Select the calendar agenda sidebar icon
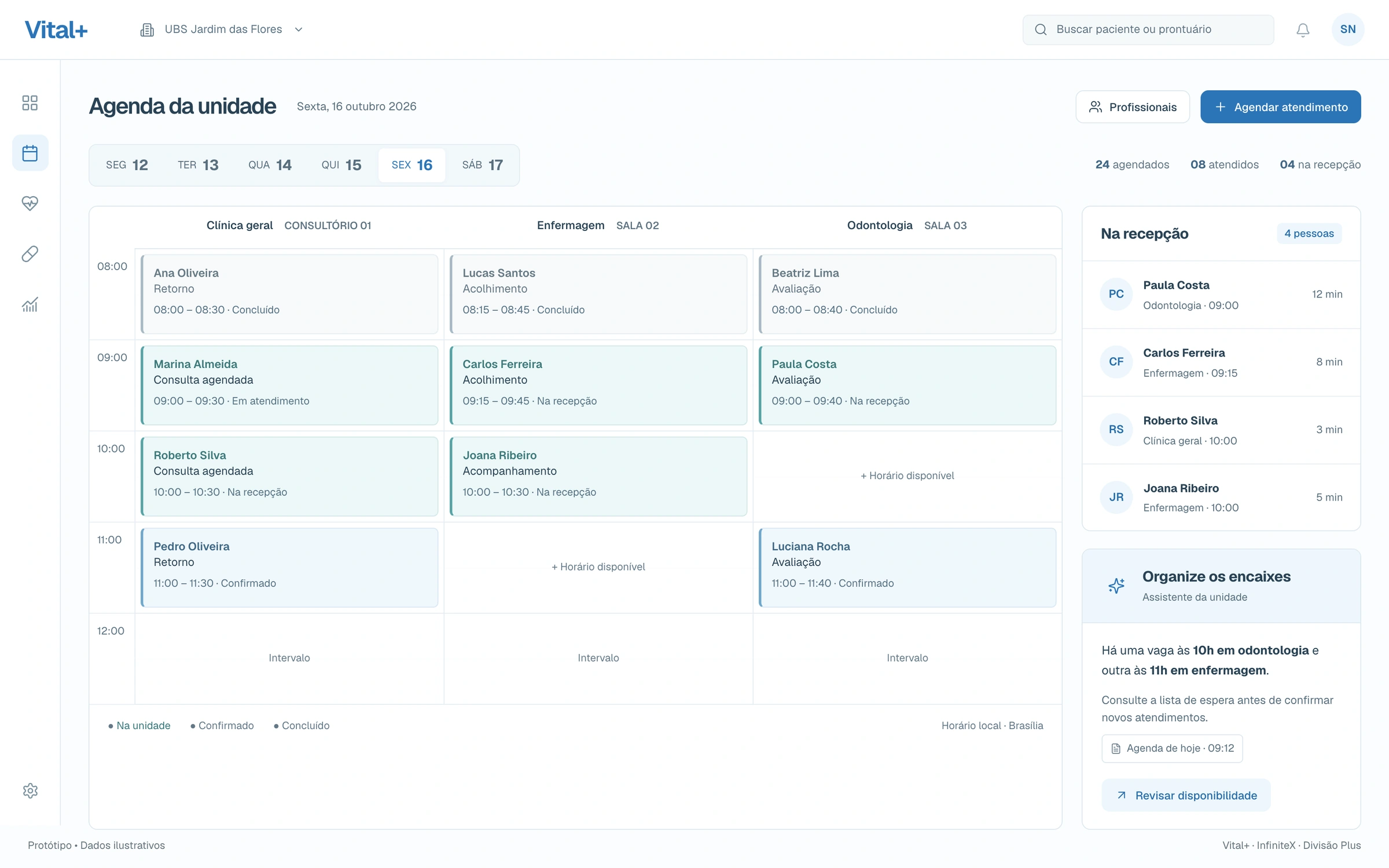 click(x=30, y=153)
